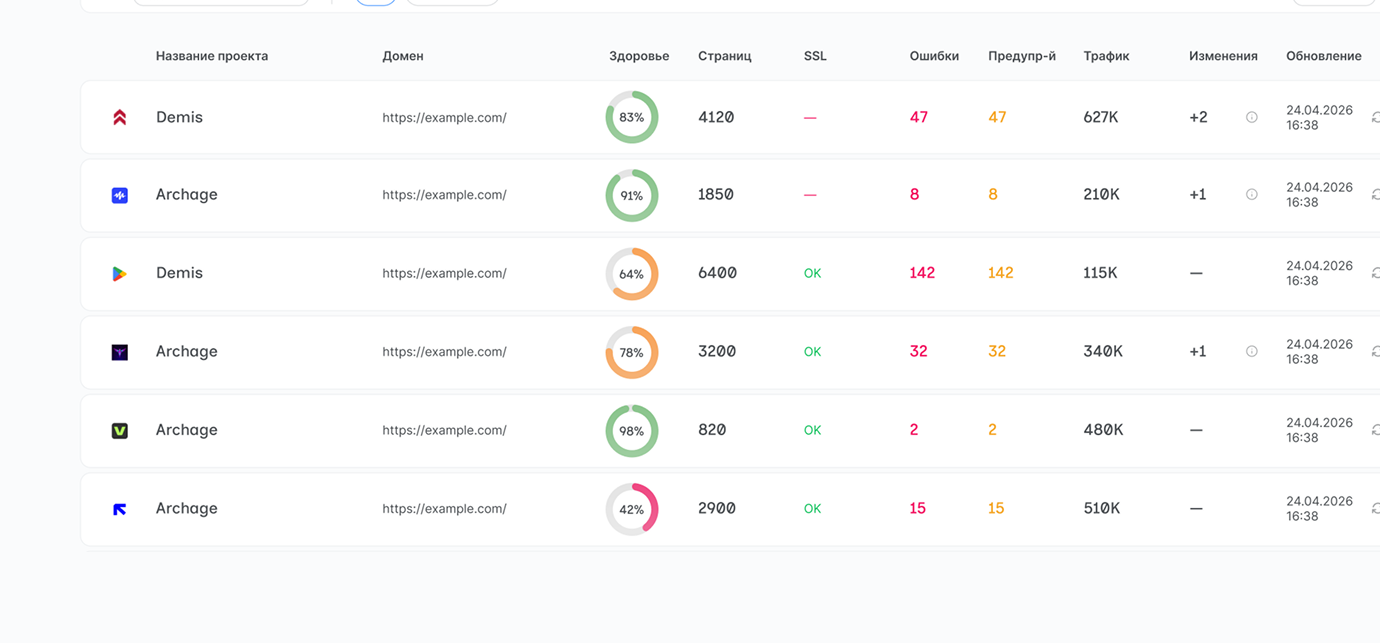1380x643 pixels.
Task: Click the 78% health ring
Action: click(632, 352)
